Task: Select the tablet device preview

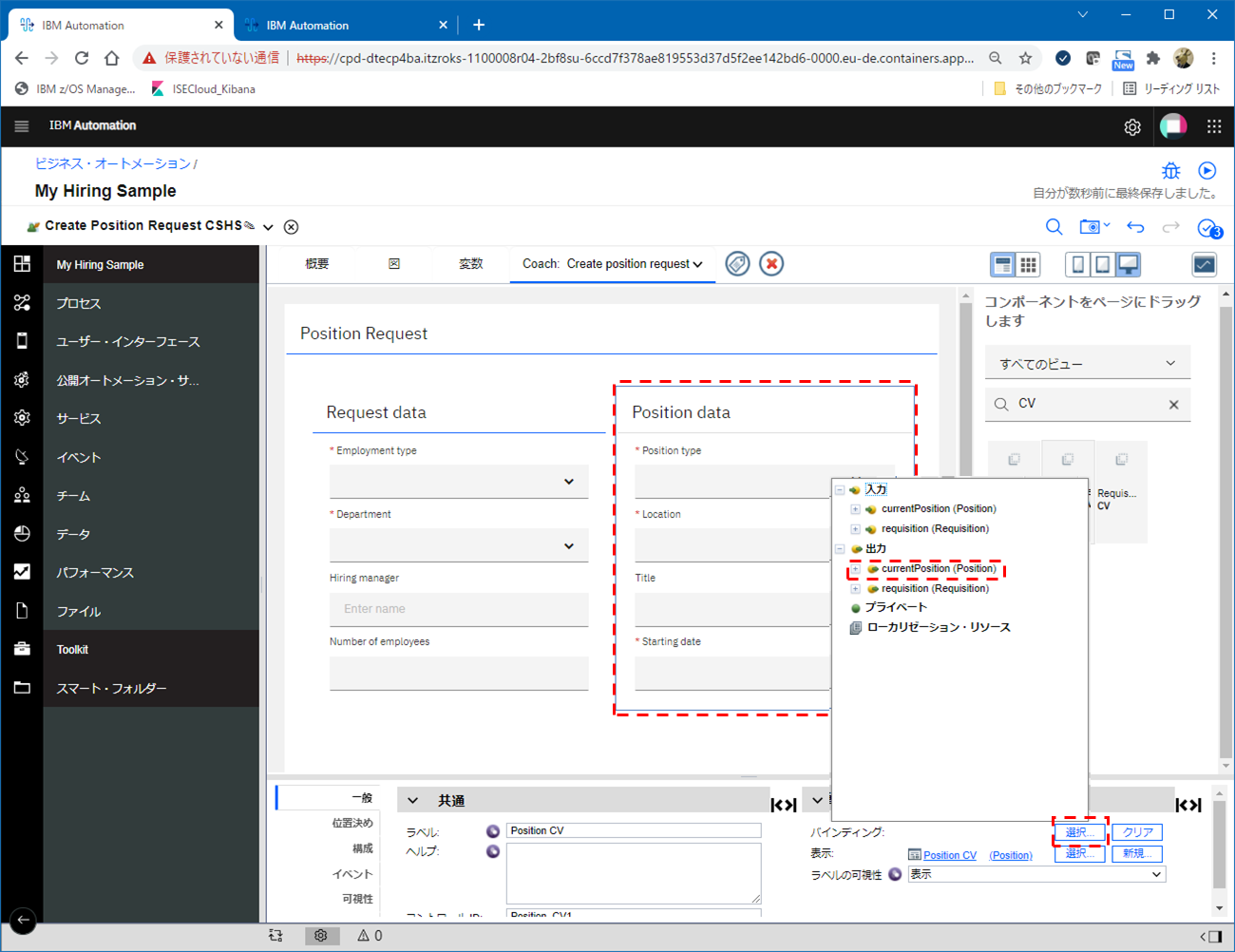Action: pos(1103,265)
